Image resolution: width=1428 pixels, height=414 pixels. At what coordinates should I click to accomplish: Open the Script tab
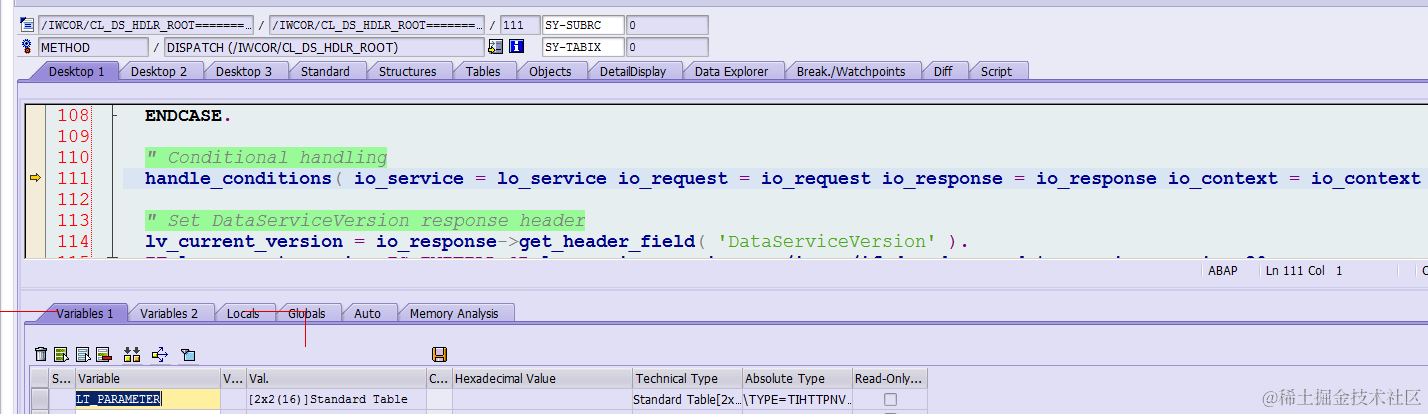point(996,71)
